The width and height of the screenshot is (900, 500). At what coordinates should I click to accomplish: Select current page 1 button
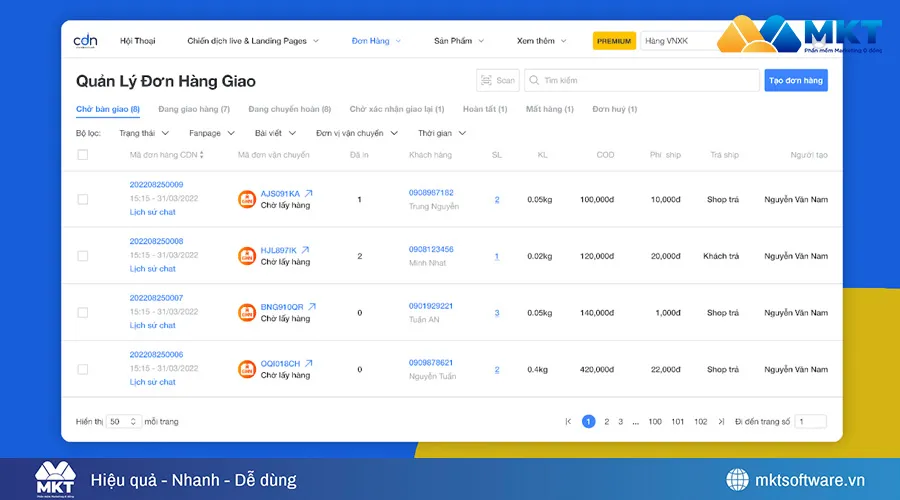(x=588, y=421)
